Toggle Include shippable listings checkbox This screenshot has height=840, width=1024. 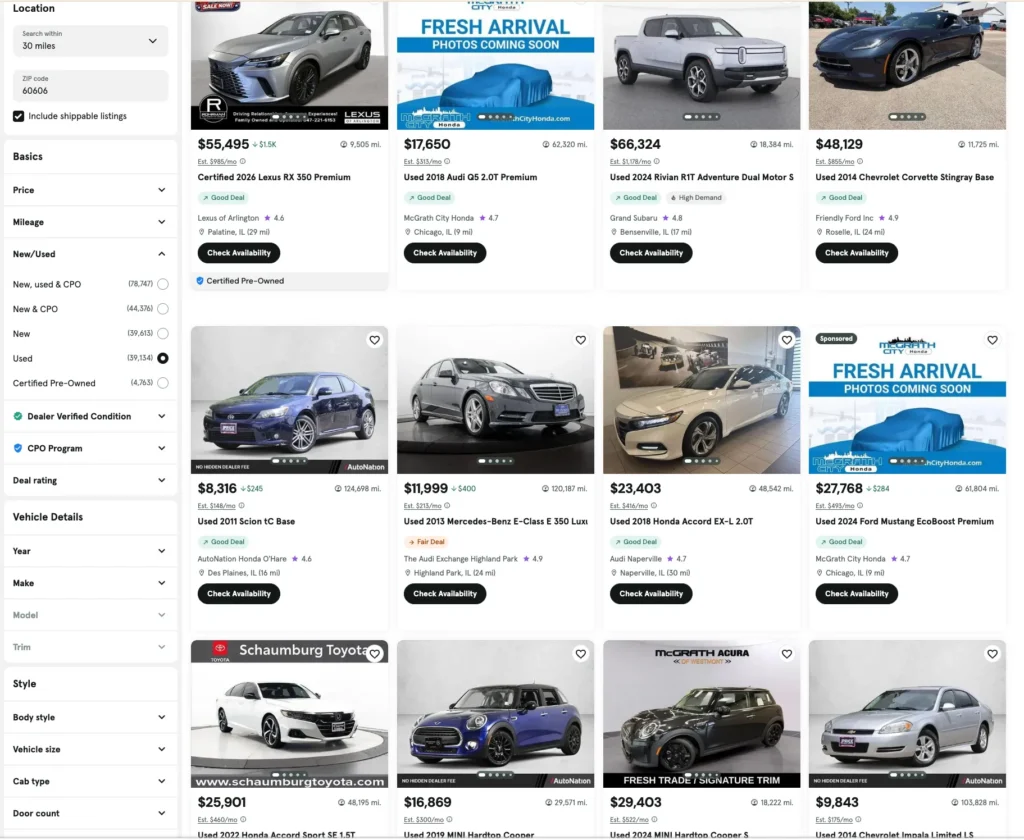18,116
